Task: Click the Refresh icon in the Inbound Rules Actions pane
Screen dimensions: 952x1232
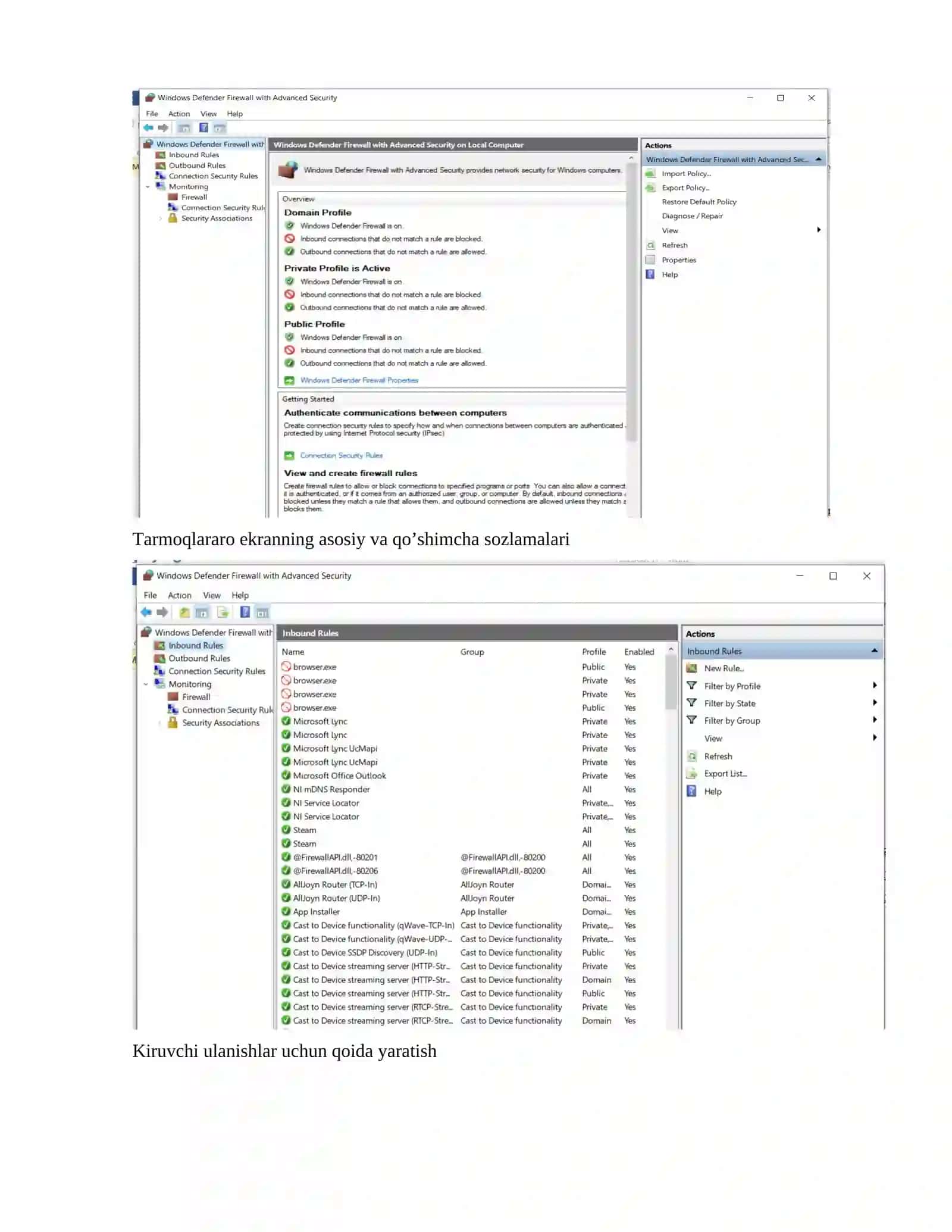Action: coord(691,756)
